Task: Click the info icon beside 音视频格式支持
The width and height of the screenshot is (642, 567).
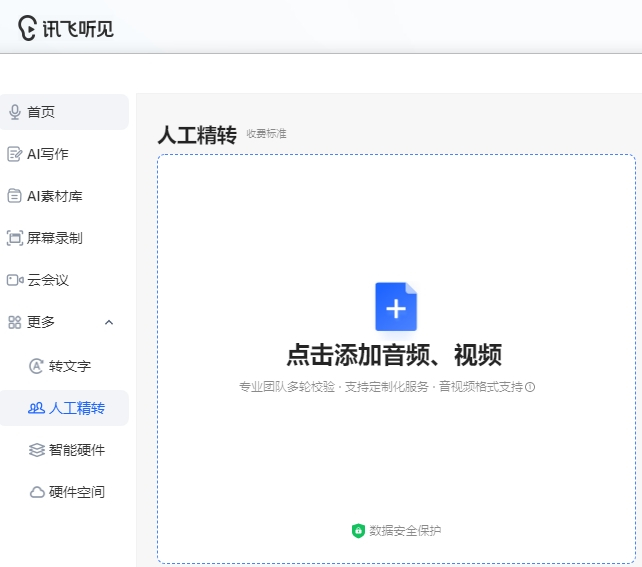Action: pyautogui.click(x=530, y=387)
